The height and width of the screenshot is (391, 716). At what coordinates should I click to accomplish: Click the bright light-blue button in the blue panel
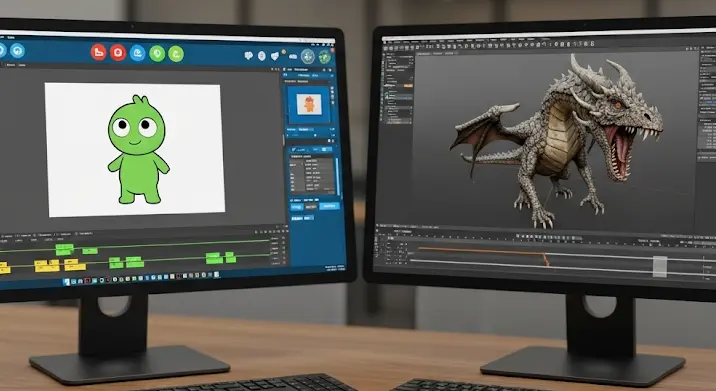coord(329,206)
